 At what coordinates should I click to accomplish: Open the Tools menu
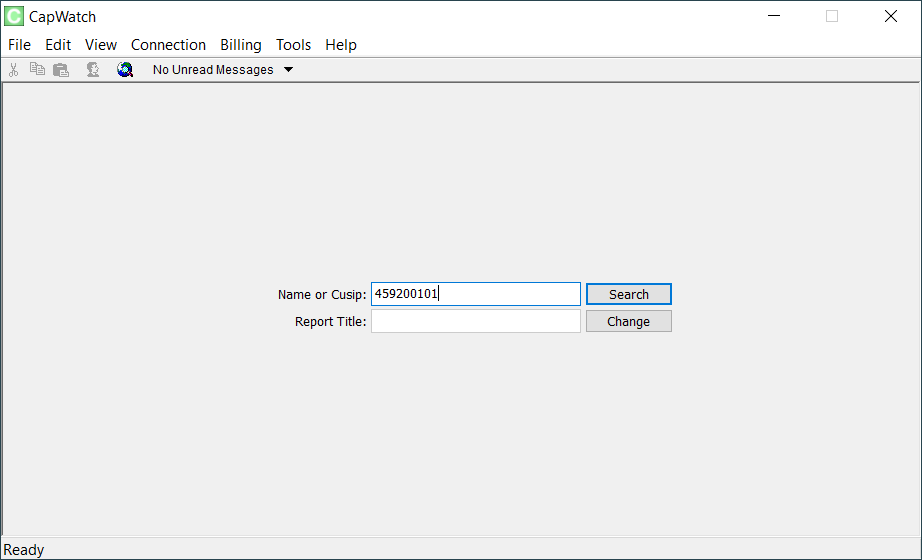pos(293,45)
